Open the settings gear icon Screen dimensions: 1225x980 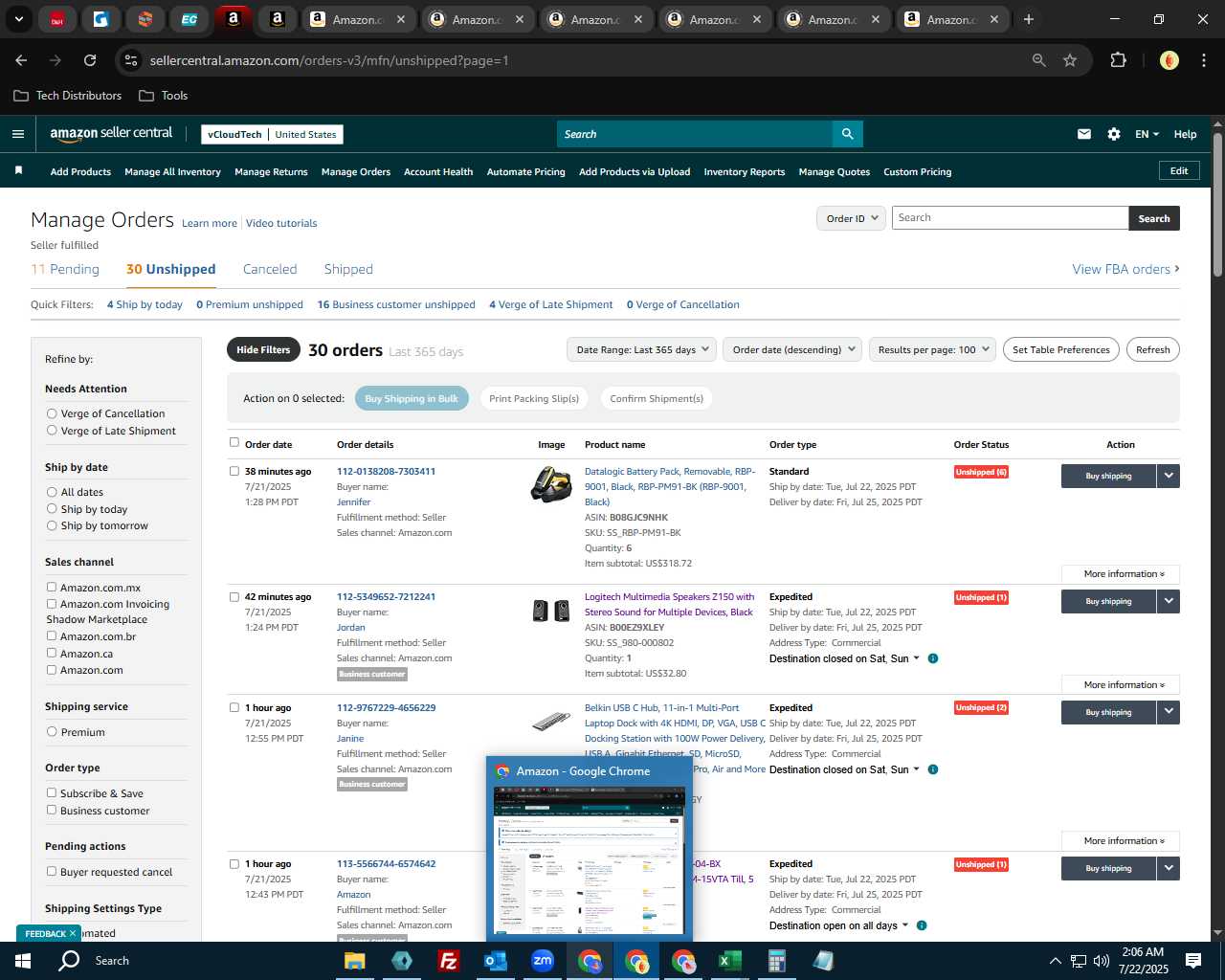1114,134
